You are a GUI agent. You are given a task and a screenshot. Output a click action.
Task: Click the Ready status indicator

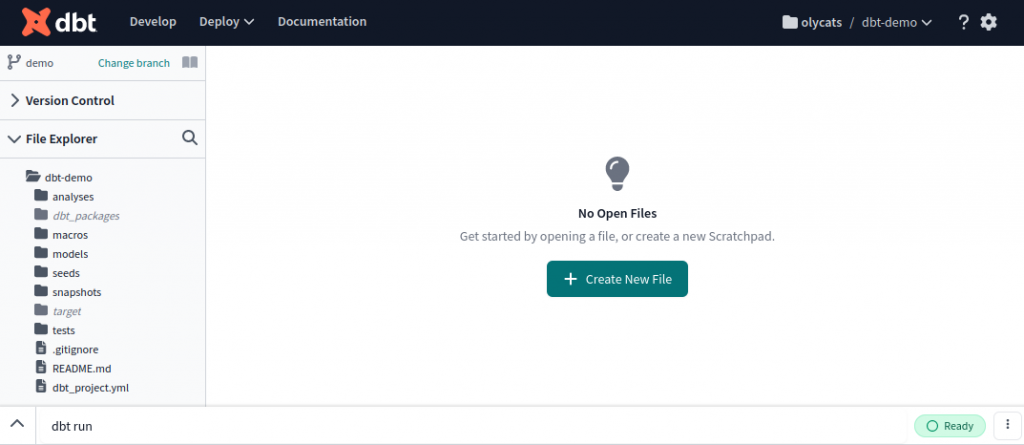point(950,426)
